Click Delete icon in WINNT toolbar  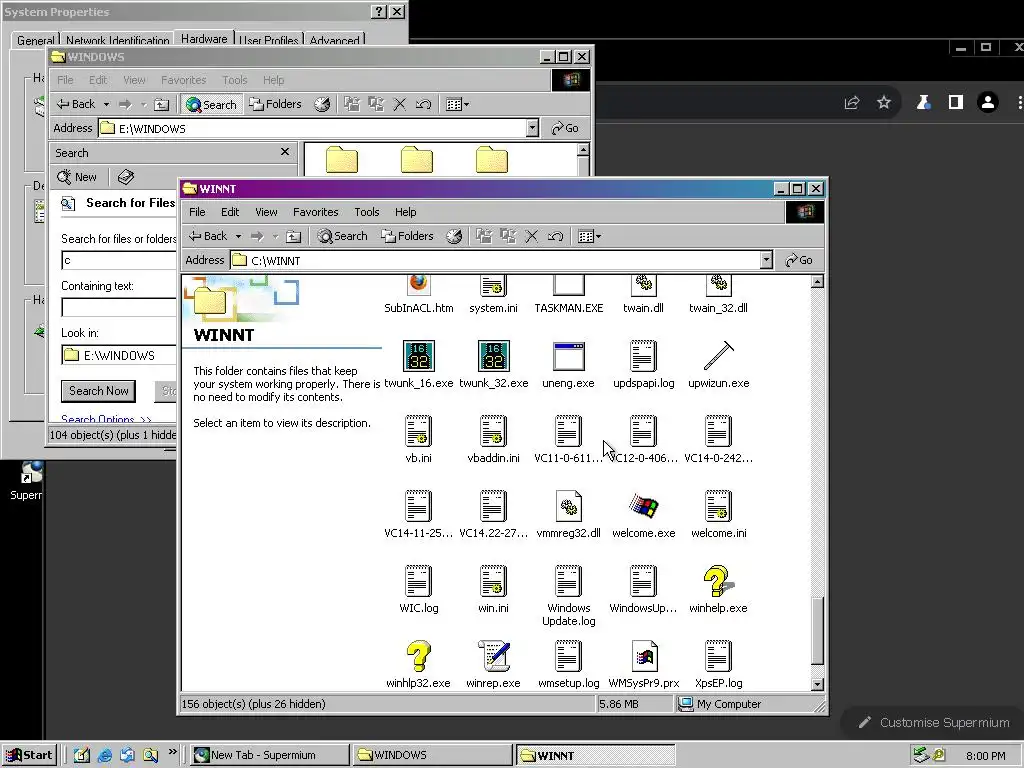click(x=532, y=236)
